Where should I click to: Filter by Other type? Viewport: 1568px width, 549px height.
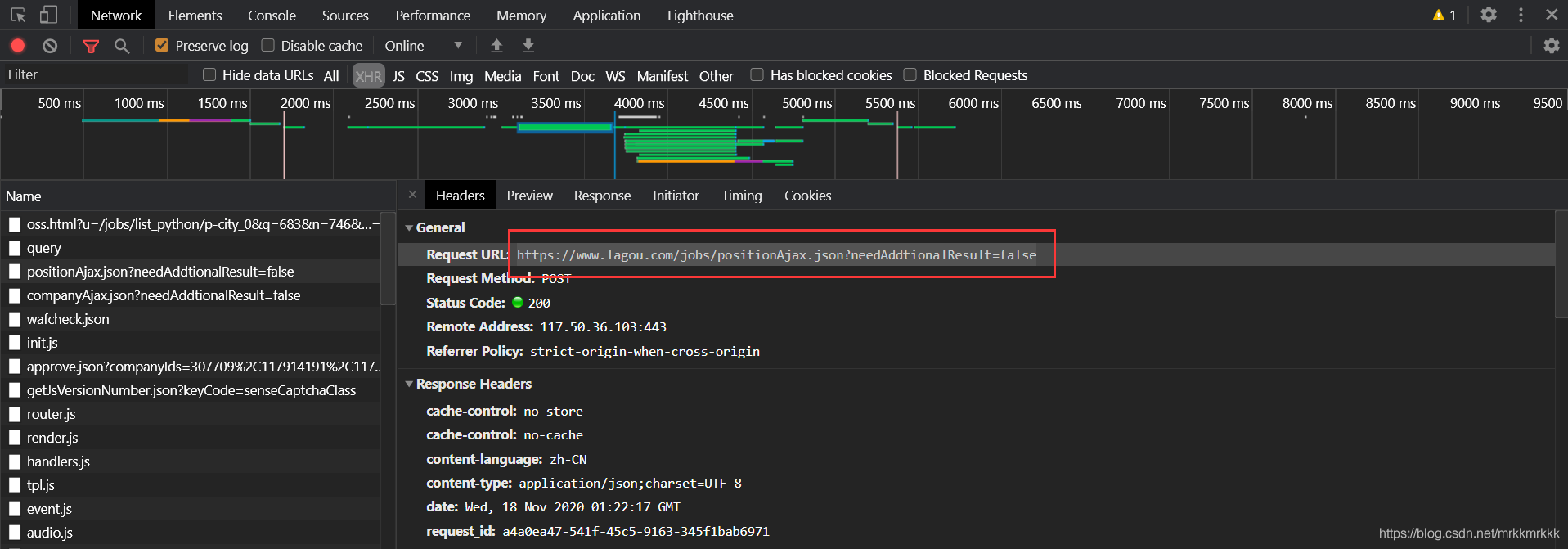[x=716, y=76]
